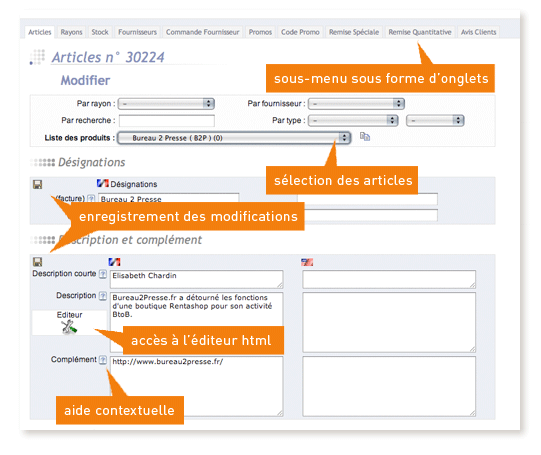The width and height of the screenshot is (541, 455).
Task: Open help for the facture field
Action: (x=91, y=198)
